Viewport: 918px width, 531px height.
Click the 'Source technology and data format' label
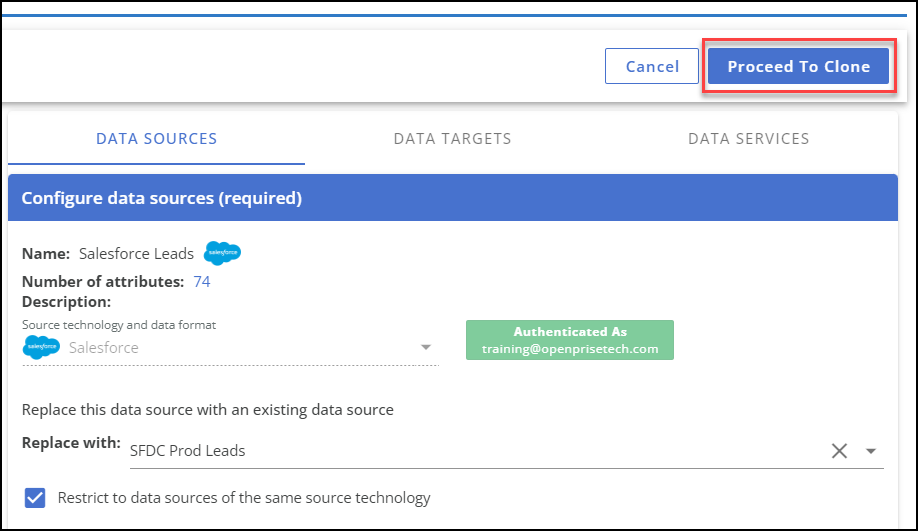(x=119, y=325)
